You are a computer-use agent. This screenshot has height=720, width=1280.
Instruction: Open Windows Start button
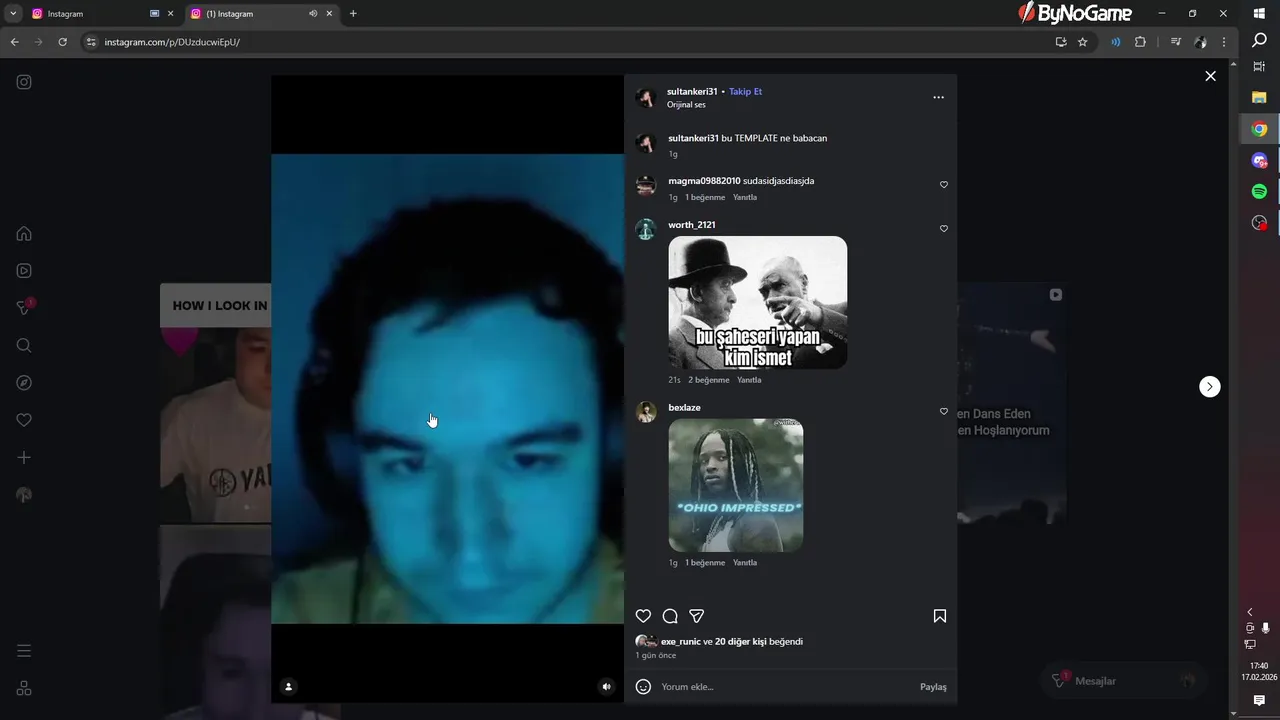tap(1259, 14)
